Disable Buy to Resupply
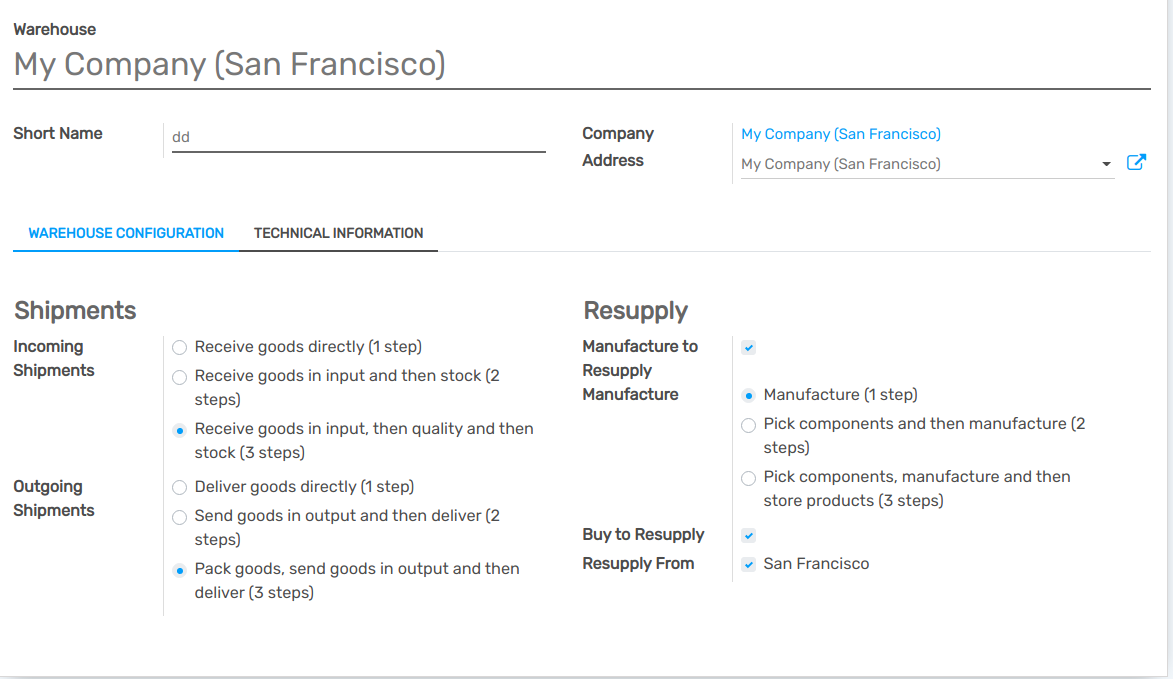The height and width of the screenshot is (679, 1173). [x=748, y=535]
